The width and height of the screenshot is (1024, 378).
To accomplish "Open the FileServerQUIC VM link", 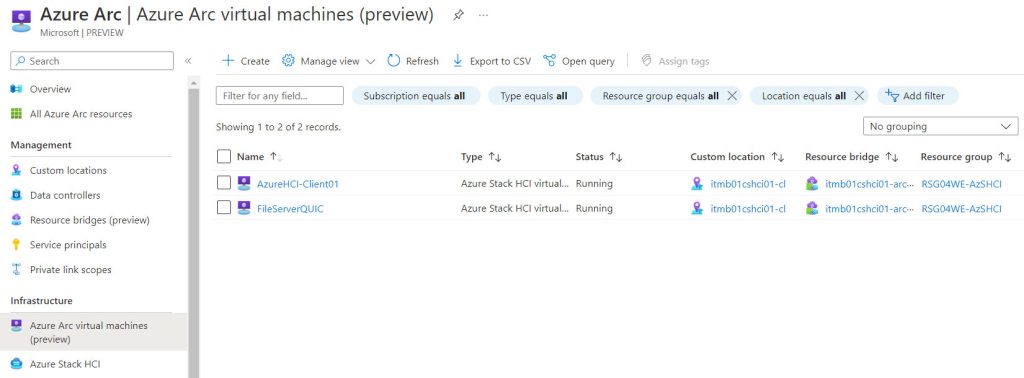I will 290,209.
